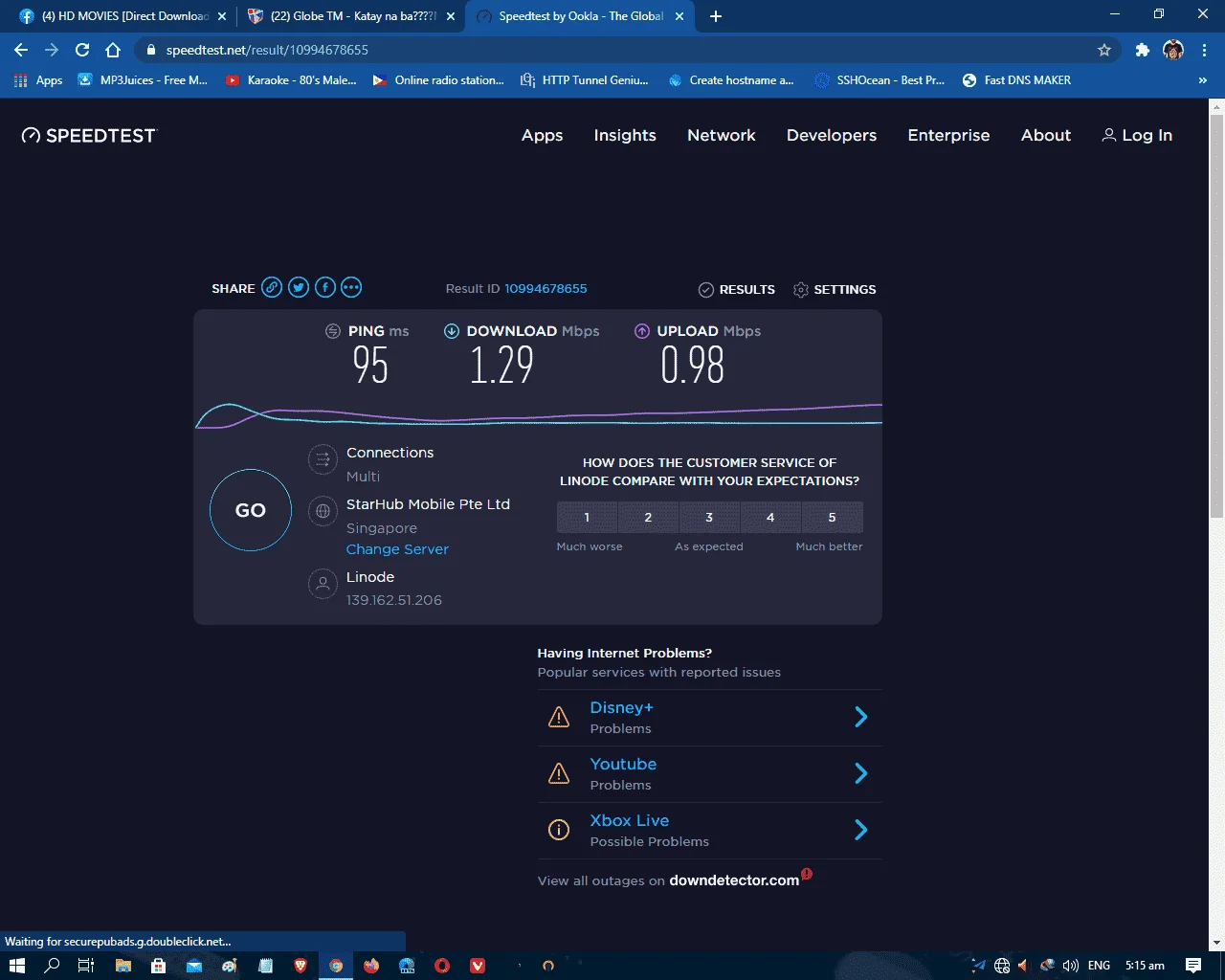Rate Linode customer service 2
This screenshot has width=1225, height=980.
click(648, 517)
